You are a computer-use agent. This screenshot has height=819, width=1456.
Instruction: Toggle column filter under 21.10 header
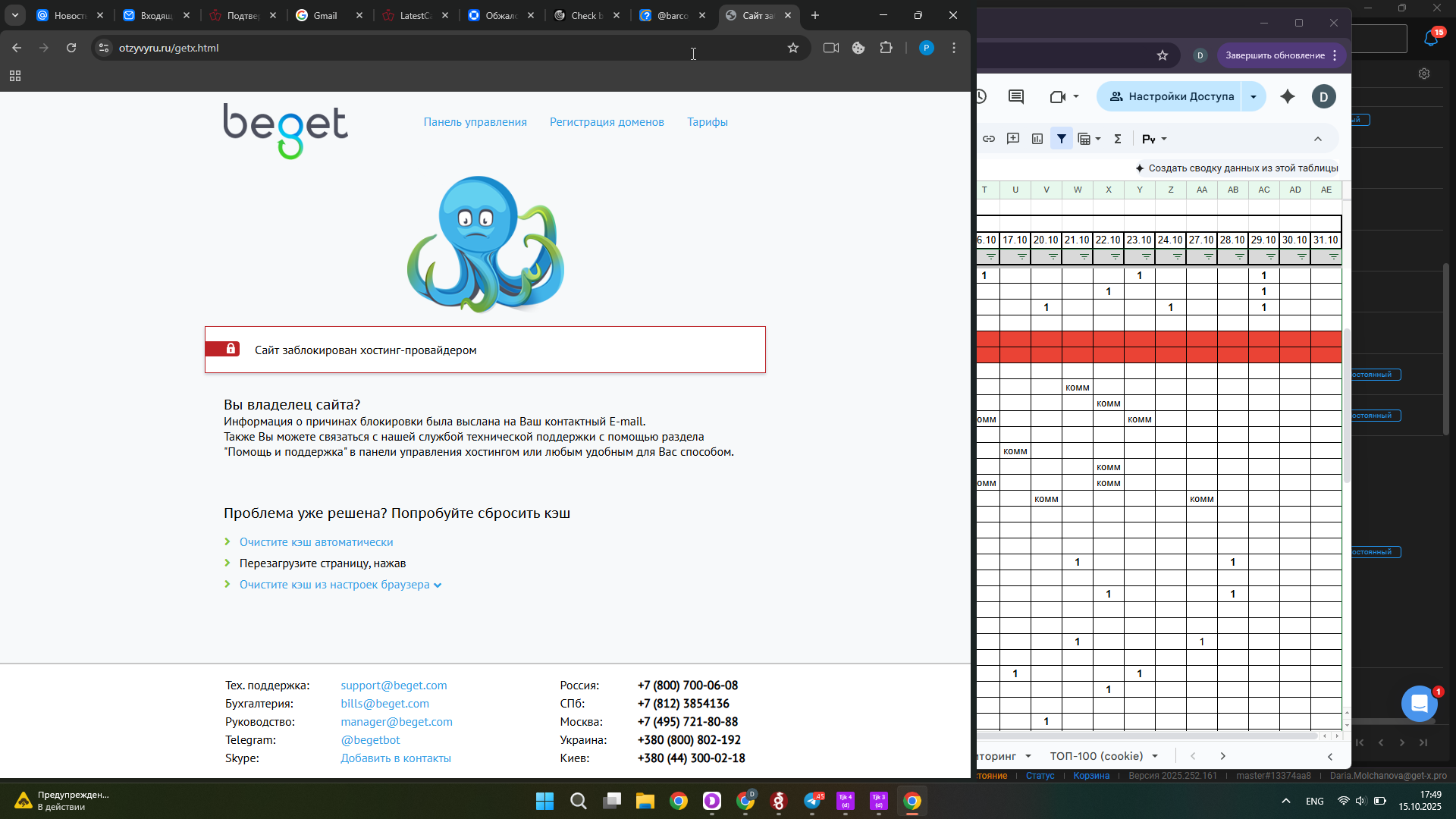(1084, 257)
